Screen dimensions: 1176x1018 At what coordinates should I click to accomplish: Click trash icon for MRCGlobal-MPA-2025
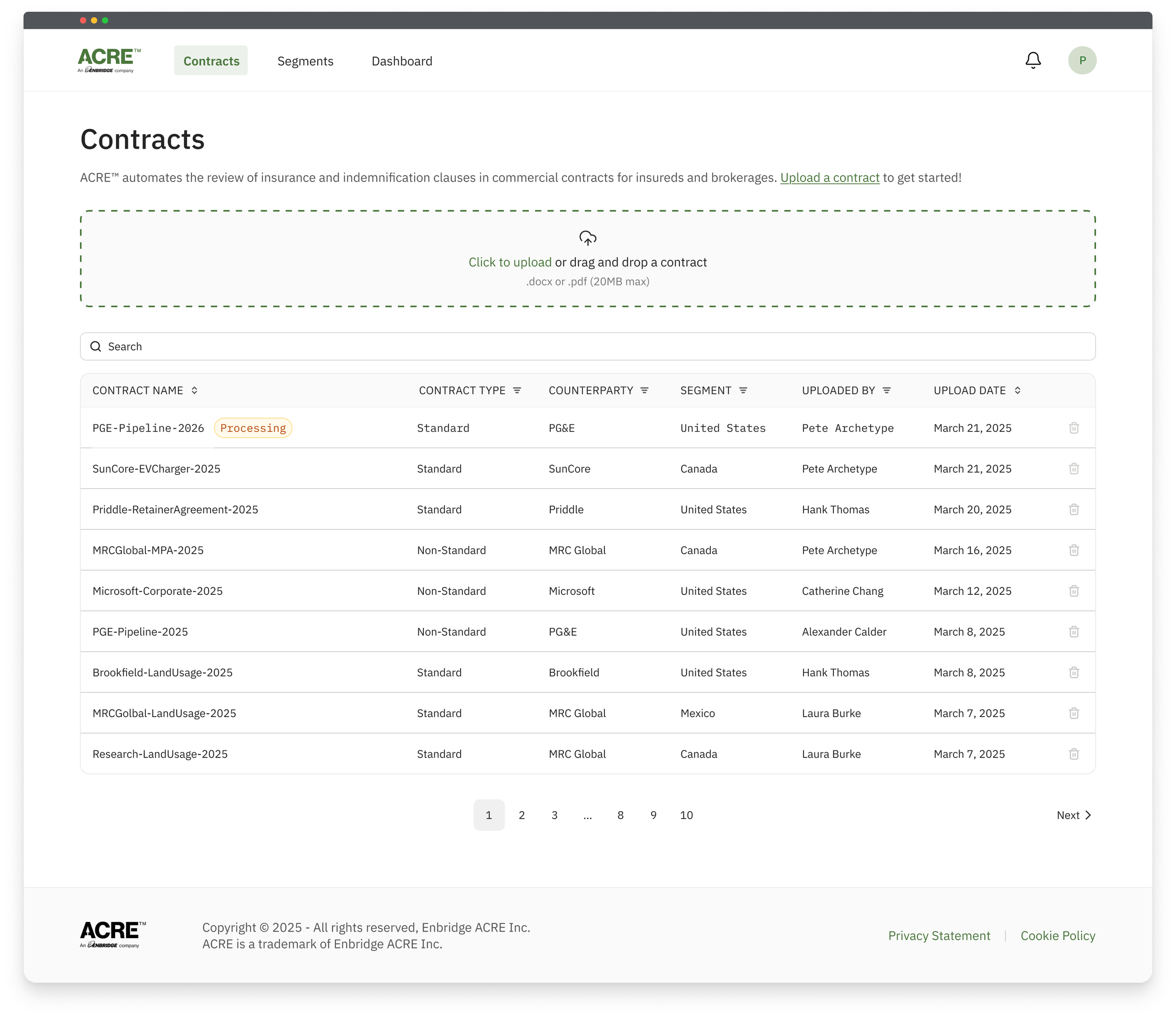tap(1073, 550)
